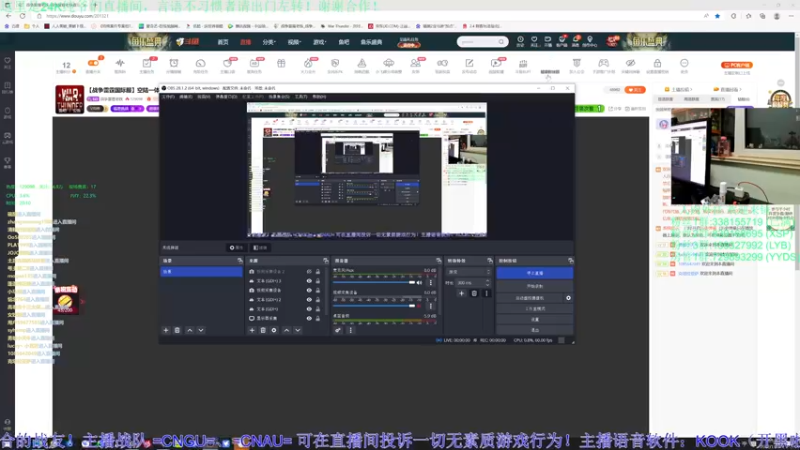Open Audio Mixer footer three-dot menu
Screen dimensions: 800x450
[351, 330]
